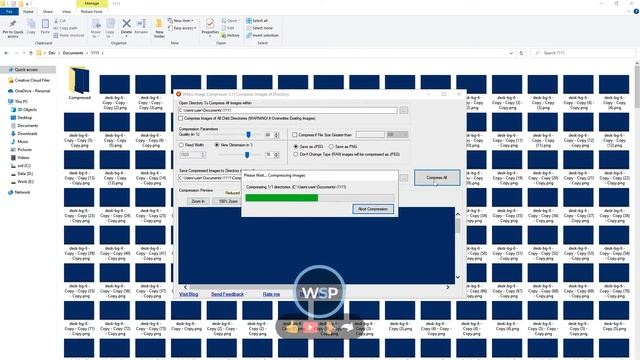Open the Visit Blog link
This screenshot has height=360, width=640.
189,294
